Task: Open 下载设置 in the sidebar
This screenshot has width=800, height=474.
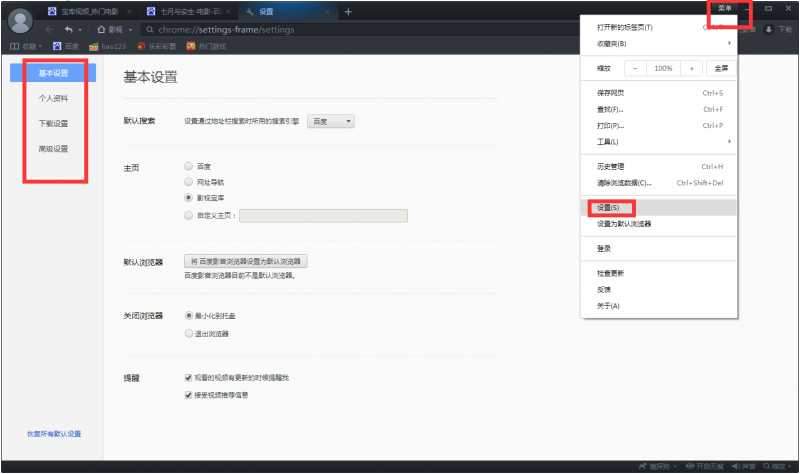Action: click(53, 123)
